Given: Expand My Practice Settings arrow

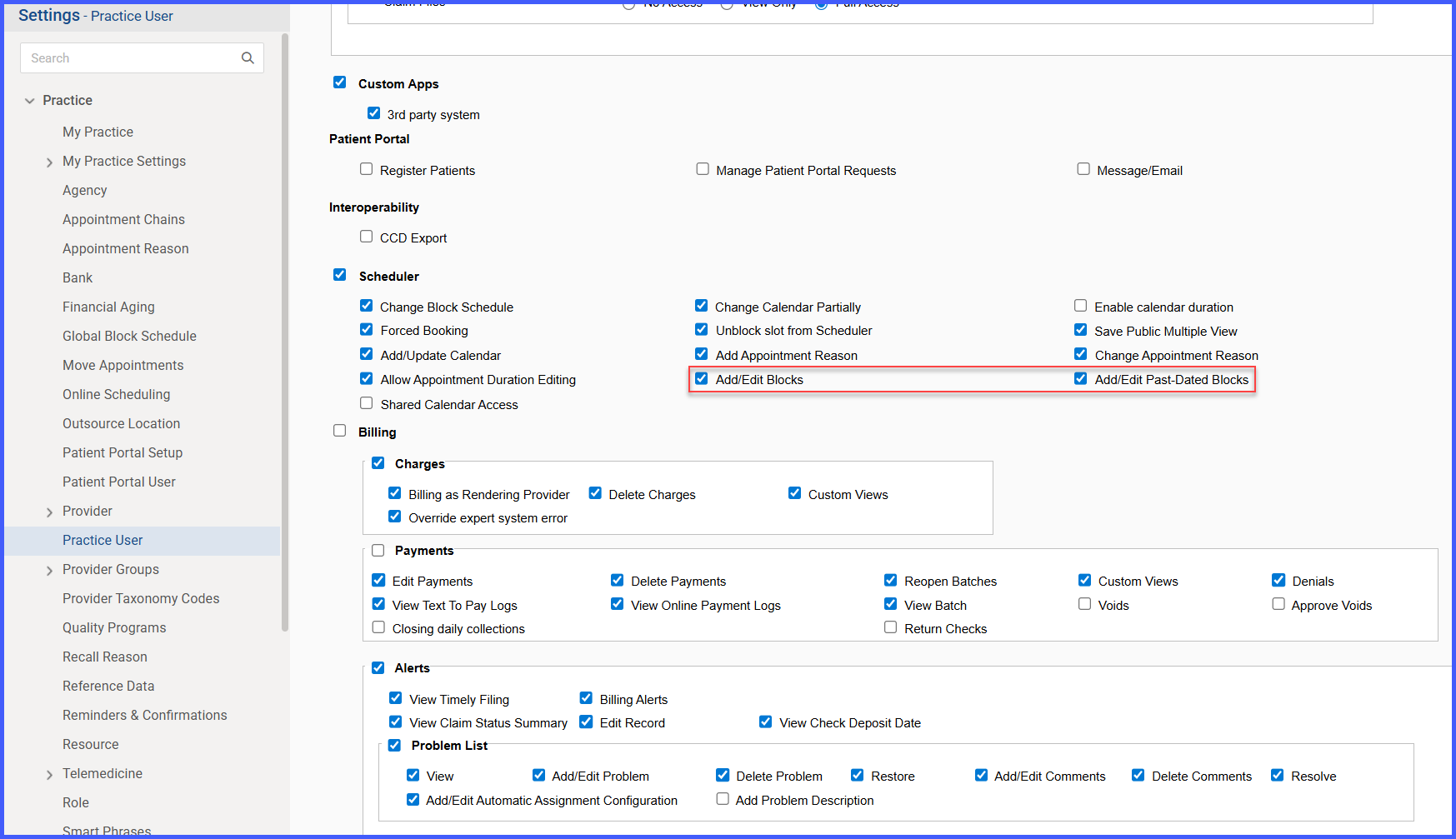Looking at the screenshot, I should coord(49,162).
